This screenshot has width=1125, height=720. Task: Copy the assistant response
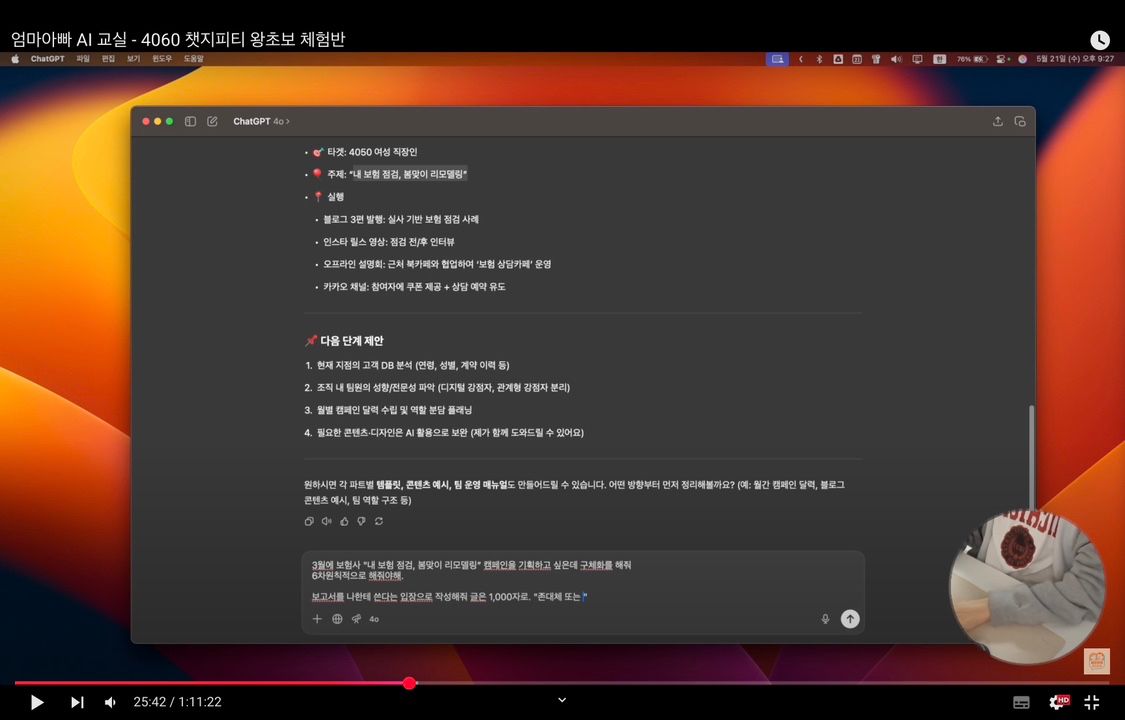[309, 521]
